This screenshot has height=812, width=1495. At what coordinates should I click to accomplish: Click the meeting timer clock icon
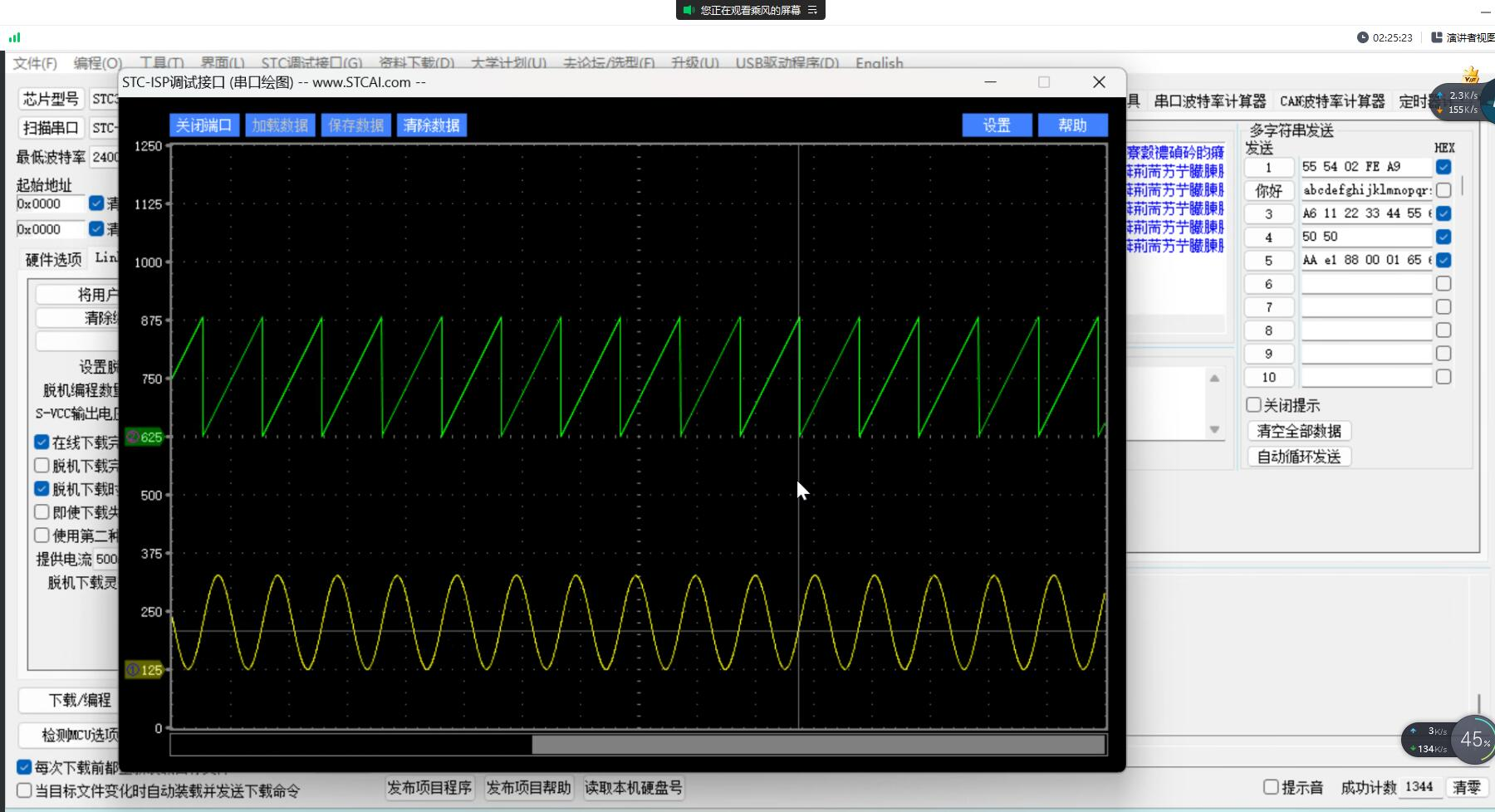click(1362, 37)
